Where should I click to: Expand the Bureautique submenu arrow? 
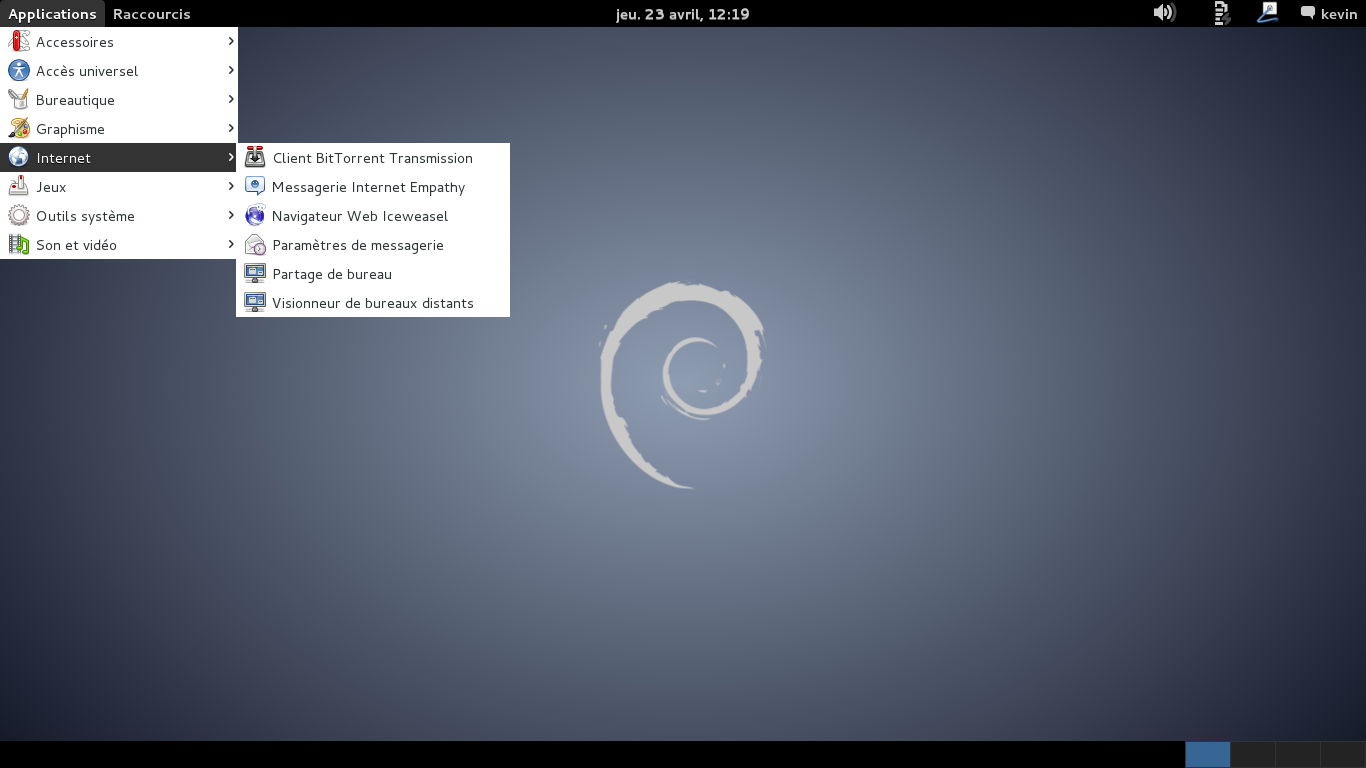[231, 99]
